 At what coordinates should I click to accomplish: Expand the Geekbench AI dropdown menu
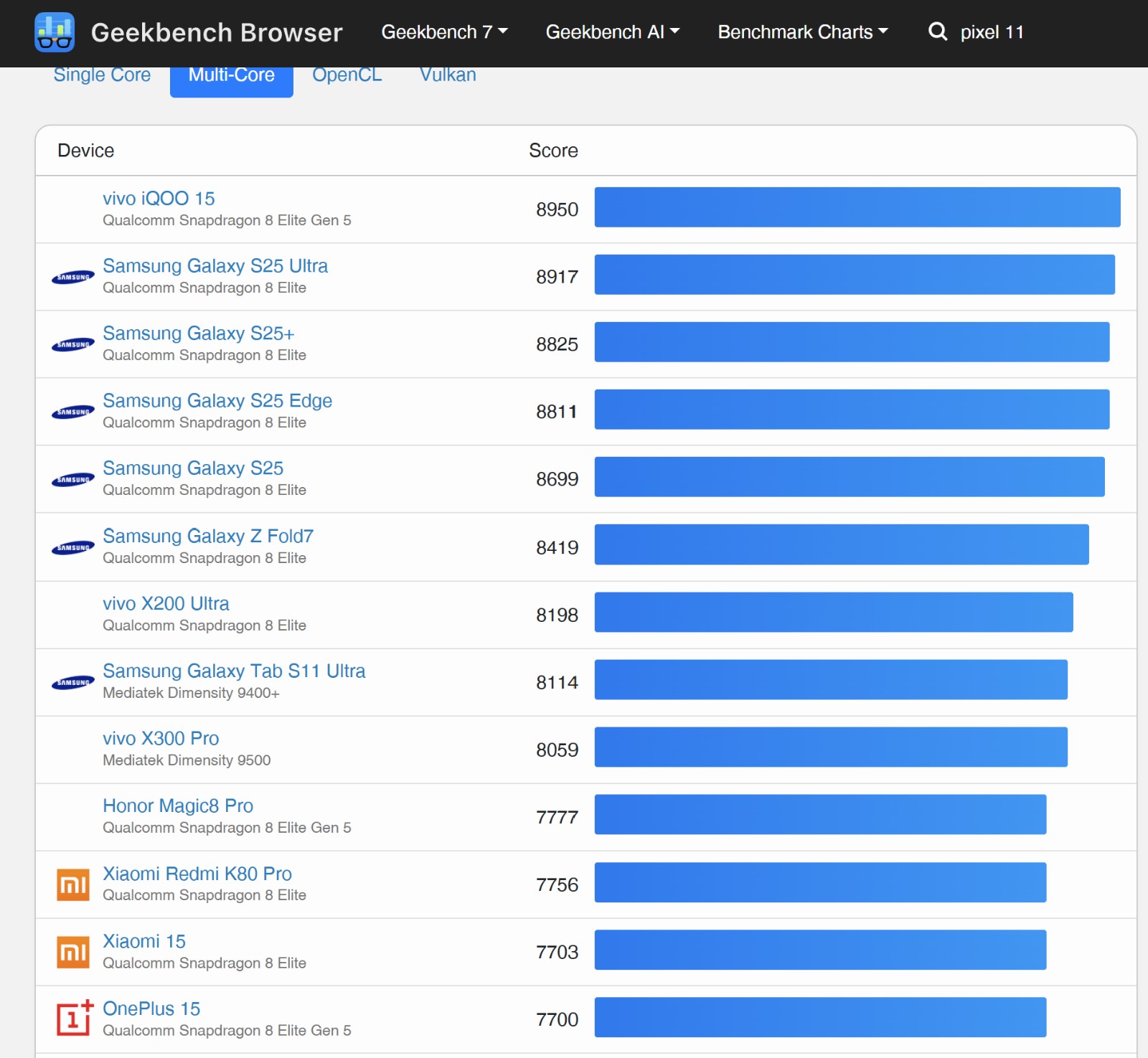click(613, 32)
